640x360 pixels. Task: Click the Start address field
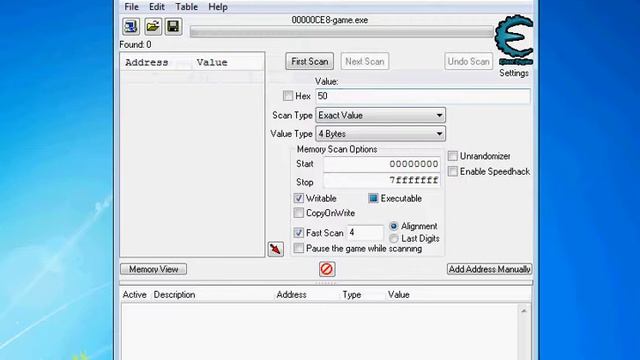(382, 164)
